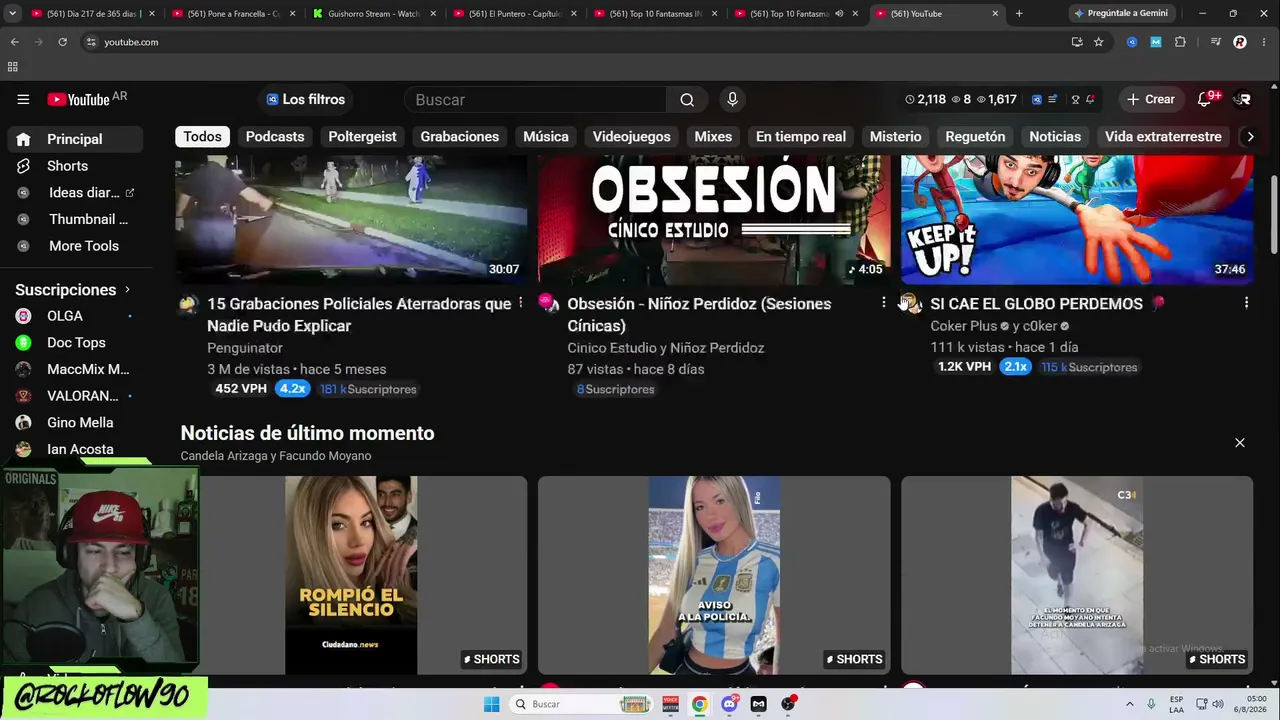Click the YouTube search input field
This screenshot has width=1280, height=720.
(535, 100)
